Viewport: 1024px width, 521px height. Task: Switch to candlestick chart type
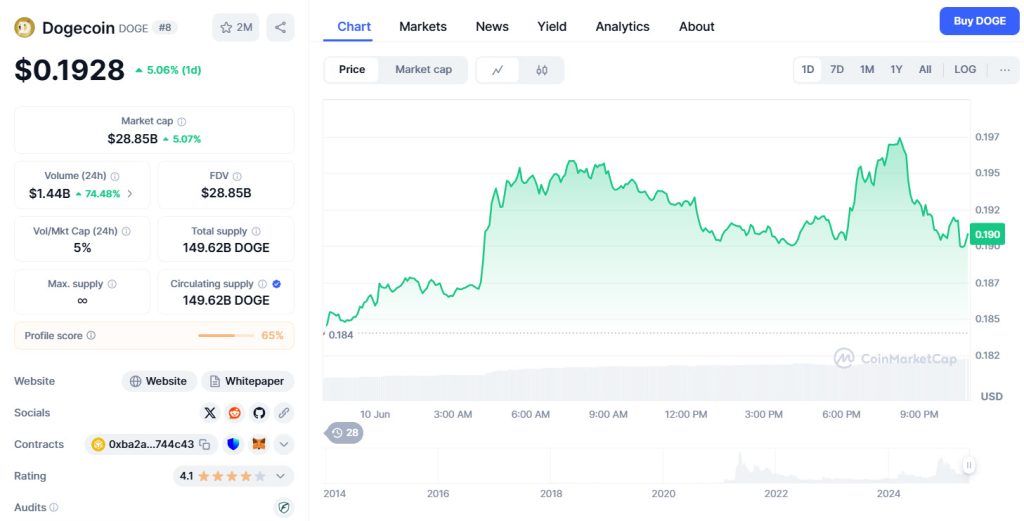click(542, 70)
